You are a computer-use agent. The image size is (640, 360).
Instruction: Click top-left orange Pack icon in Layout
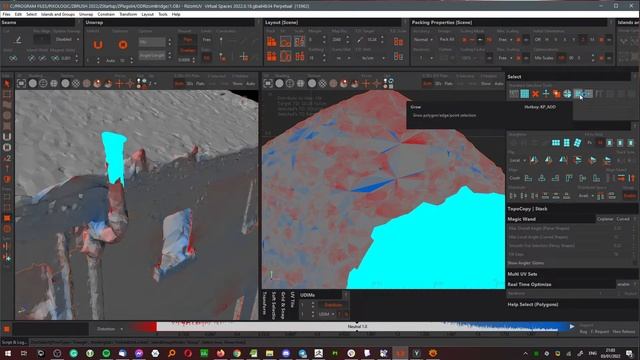click(x=271, y=41)
